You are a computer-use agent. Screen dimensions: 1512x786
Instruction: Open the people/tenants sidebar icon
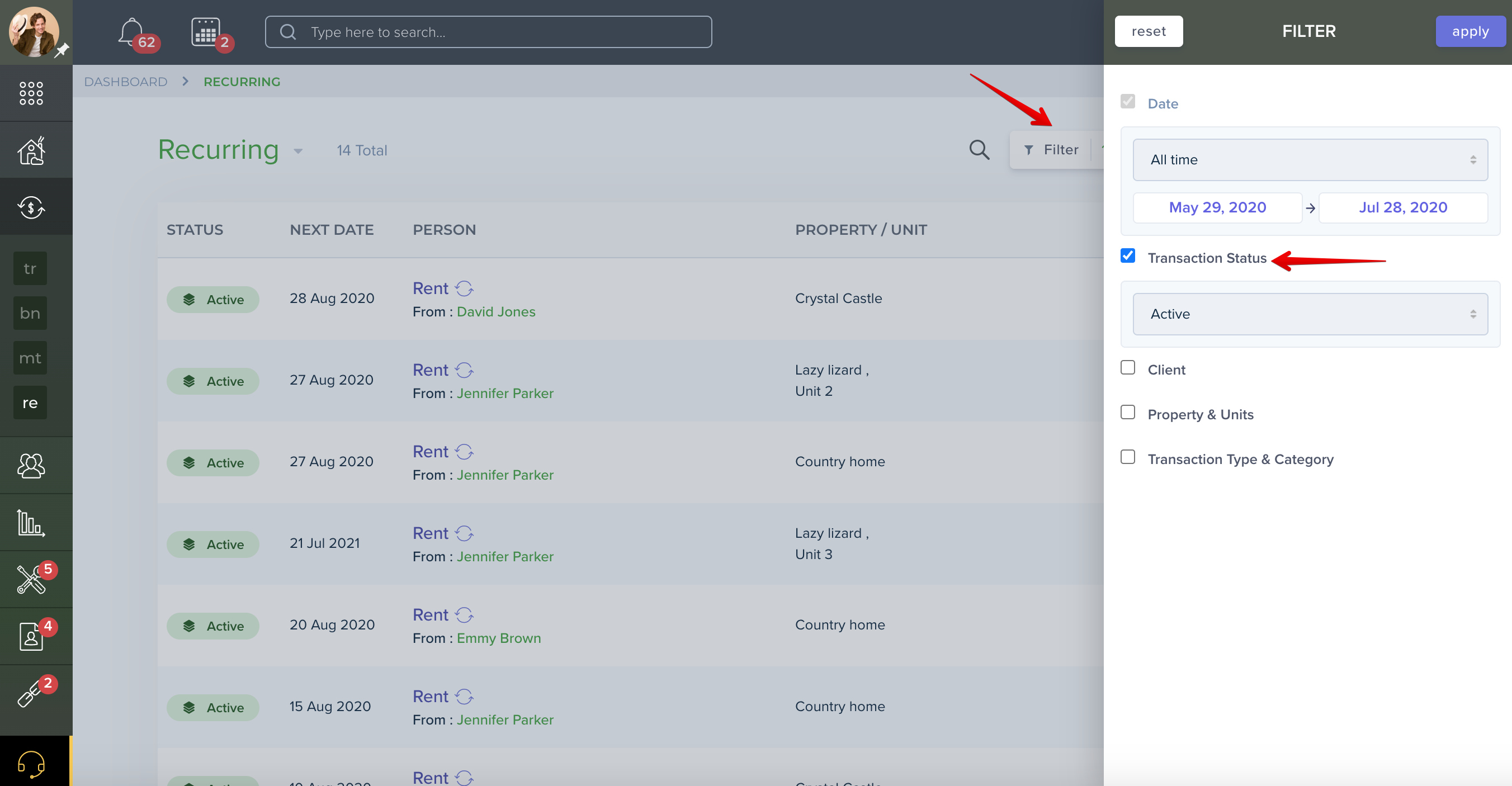click(x=31, y=466)
